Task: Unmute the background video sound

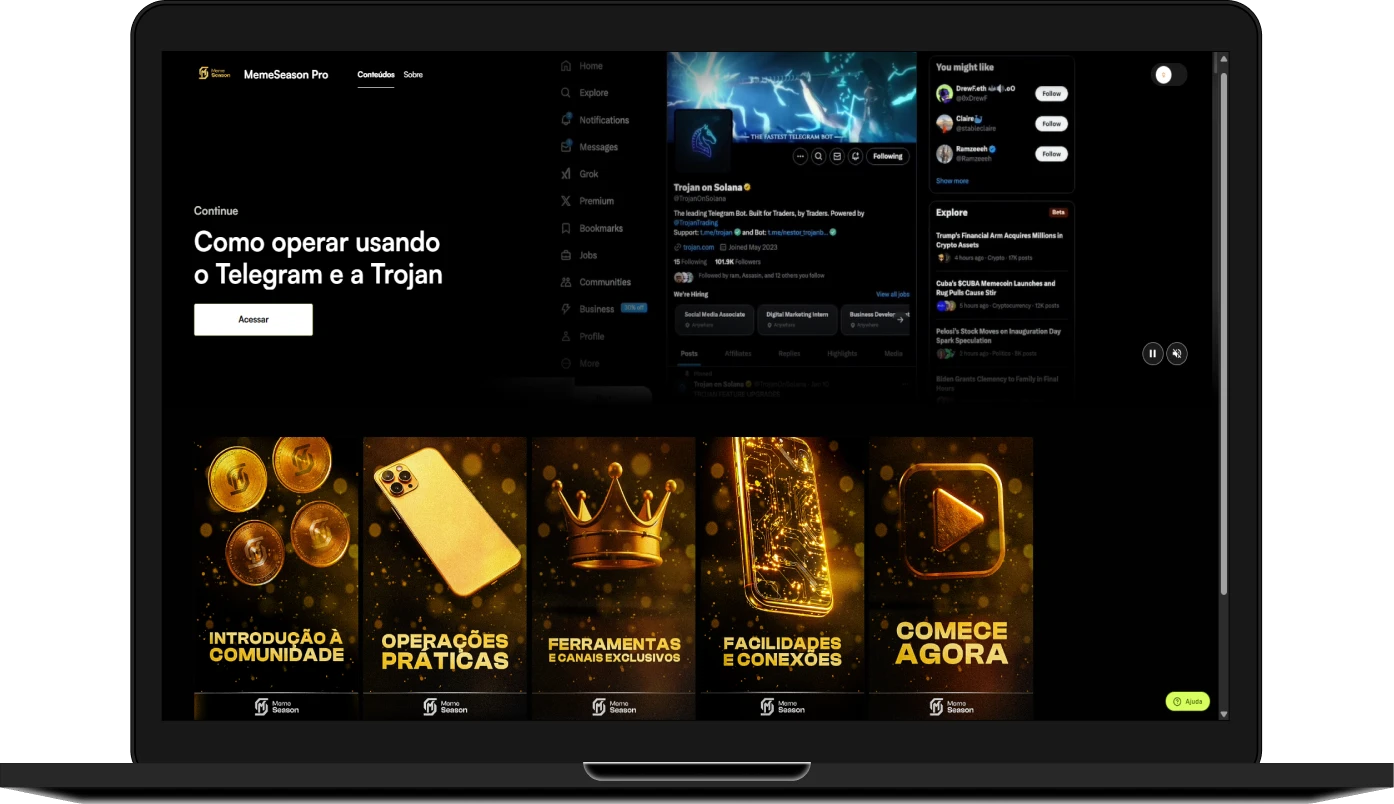Action: tap(1177, 353)
